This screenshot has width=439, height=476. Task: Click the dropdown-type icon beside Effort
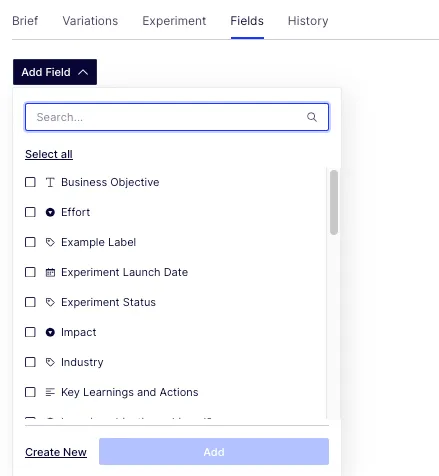50,212
